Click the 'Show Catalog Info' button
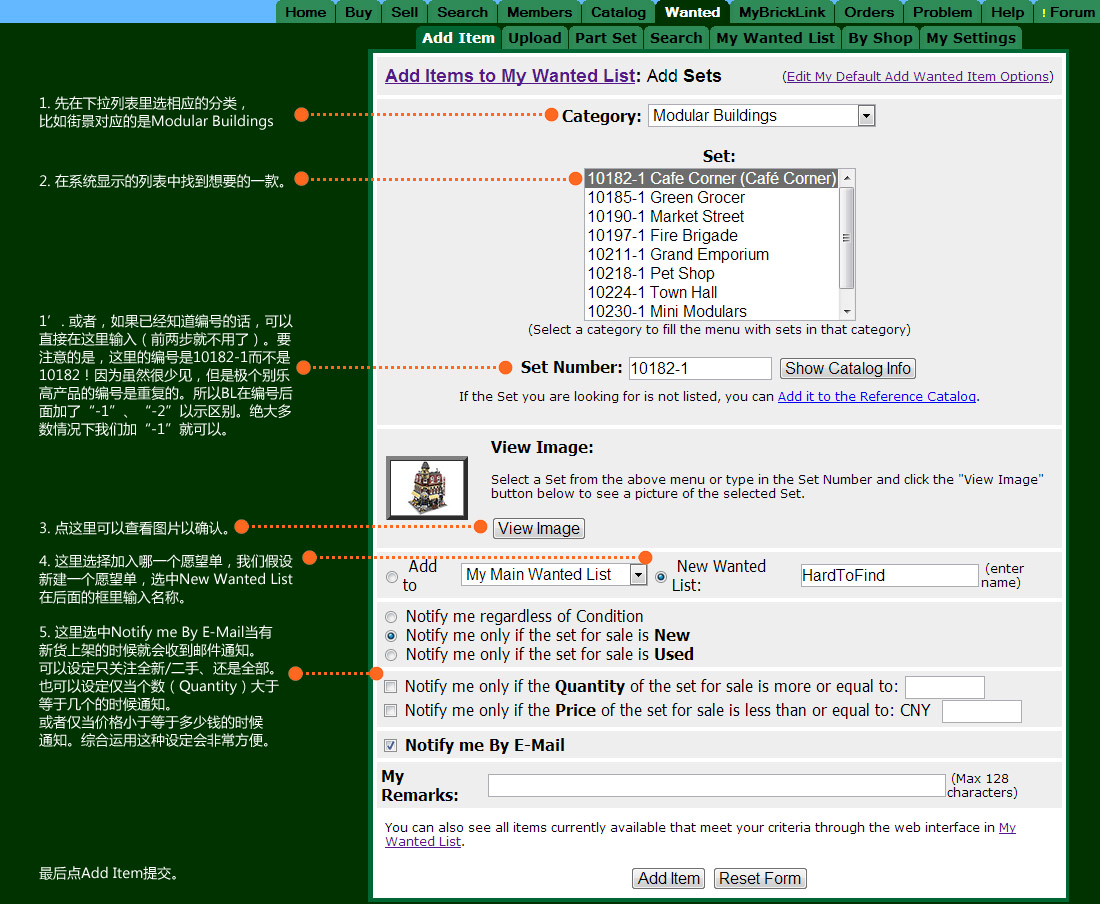The height and width of the screenshot is (904, 1100). pos(847,368)
